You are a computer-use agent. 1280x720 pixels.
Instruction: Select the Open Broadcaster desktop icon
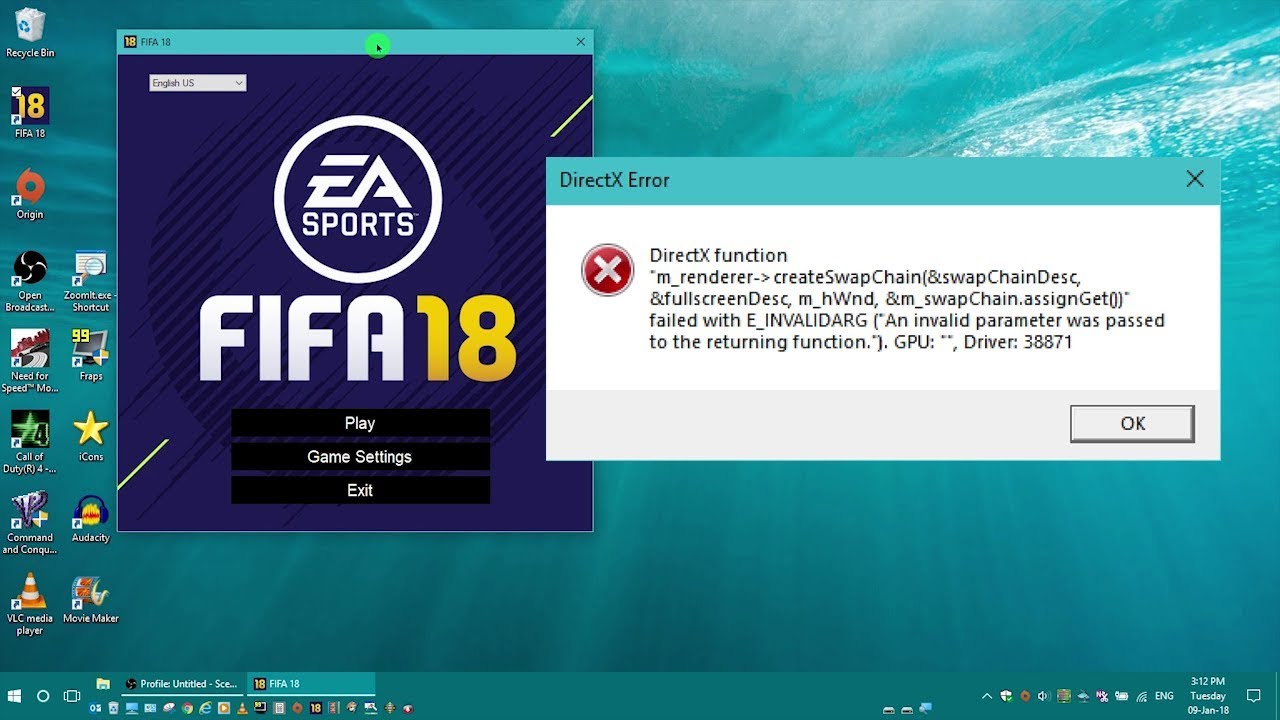pos(30,280)
